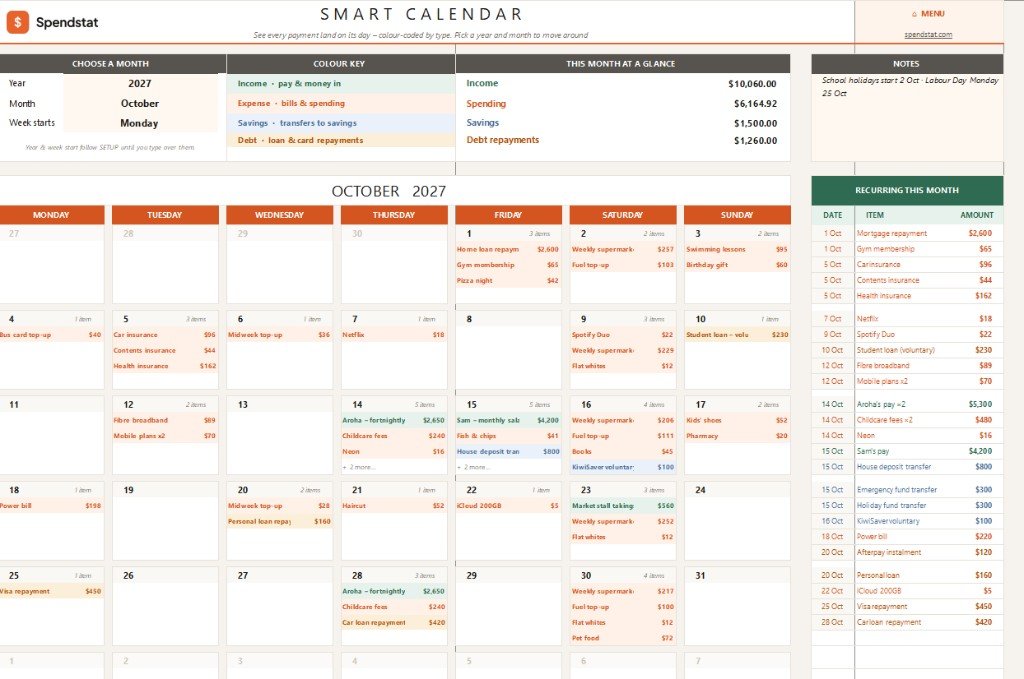Select the Debt repayments total $1,260.00

755,140
